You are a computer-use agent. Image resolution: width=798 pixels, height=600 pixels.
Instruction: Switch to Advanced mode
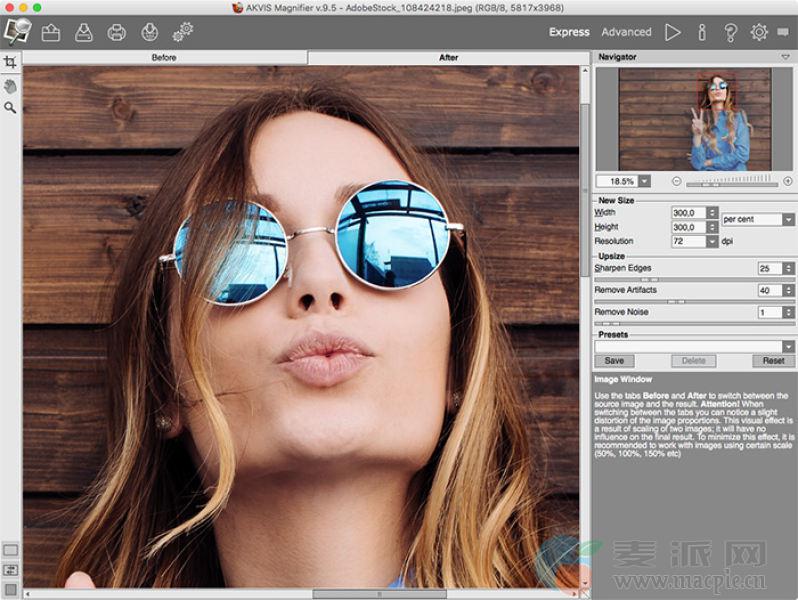(x=626, y=32)
